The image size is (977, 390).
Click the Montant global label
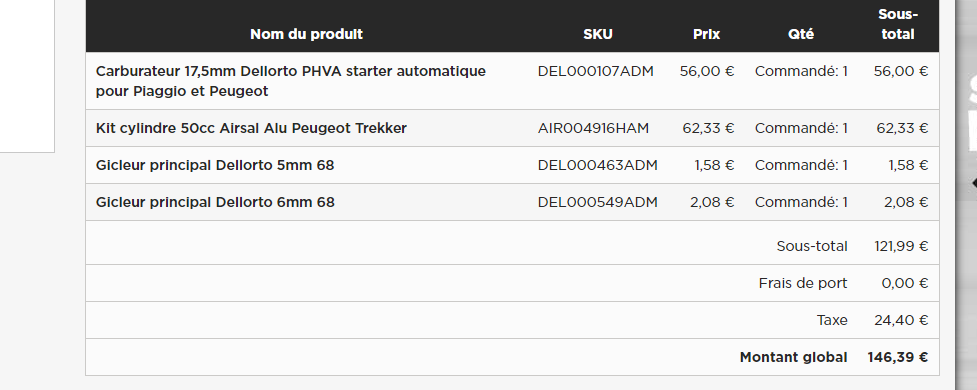[x=793, y=358]
